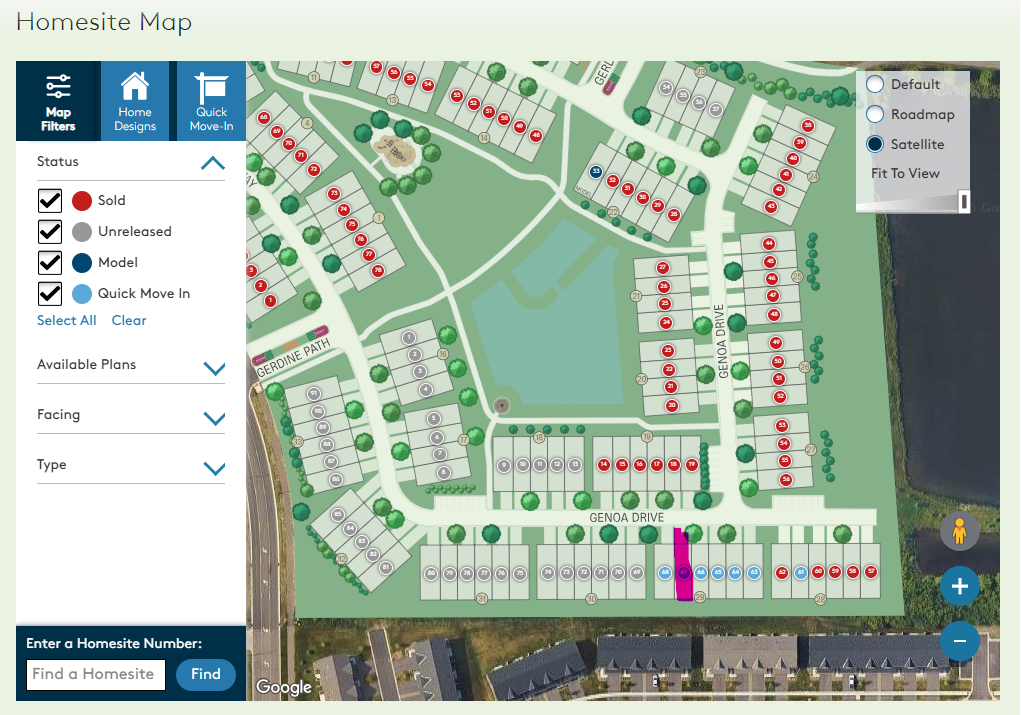Click the Street View pegman icon
Screen dimensions: 1021x715
coord(959,532)
